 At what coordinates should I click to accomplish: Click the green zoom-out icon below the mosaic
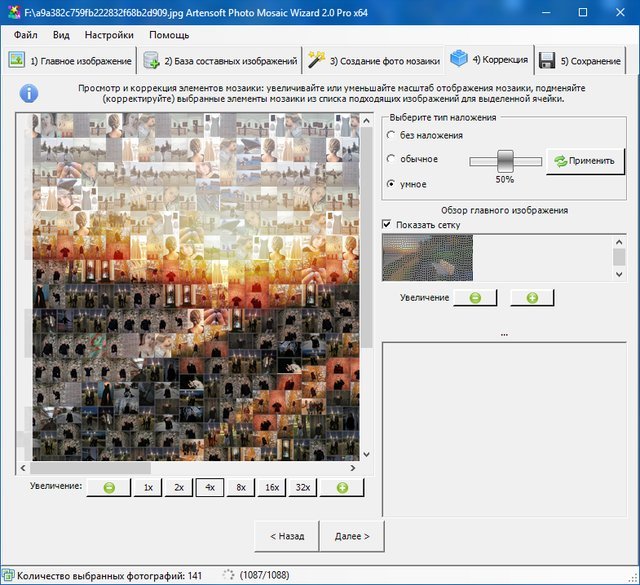point(107,487)
